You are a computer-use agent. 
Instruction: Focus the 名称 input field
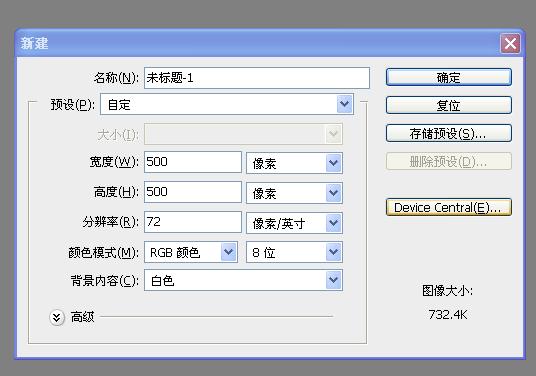click(257, 78)
